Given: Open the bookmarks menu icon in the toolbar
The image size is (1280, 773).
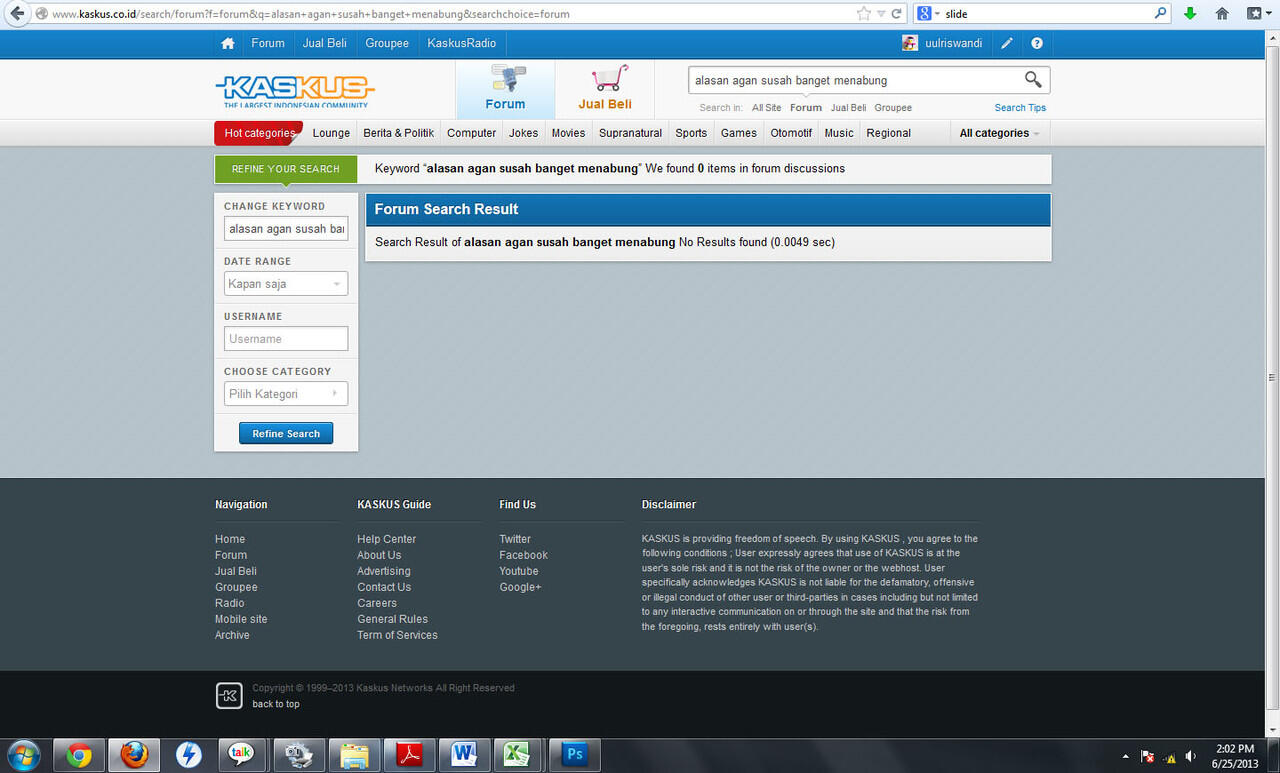Looking at the screenshot, I should pyautogui.click(x=1254, y=14).
